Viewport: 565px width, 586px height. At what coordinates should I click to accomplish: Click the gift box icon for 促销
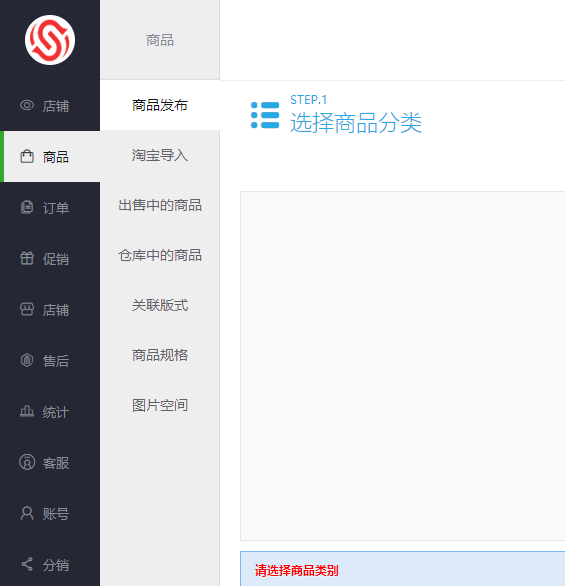tap(27, 258)
